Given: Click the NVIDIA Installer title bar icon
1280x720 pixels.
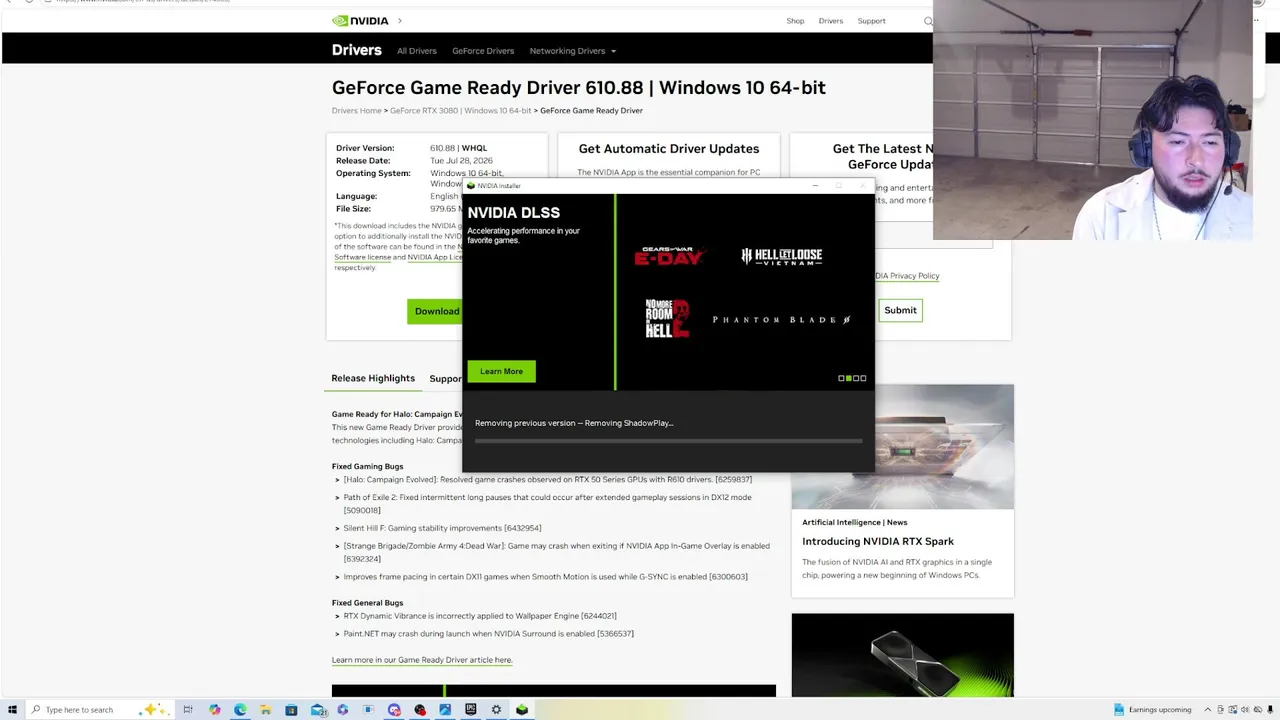Looking at the screenshot, I should click(471, 186).
